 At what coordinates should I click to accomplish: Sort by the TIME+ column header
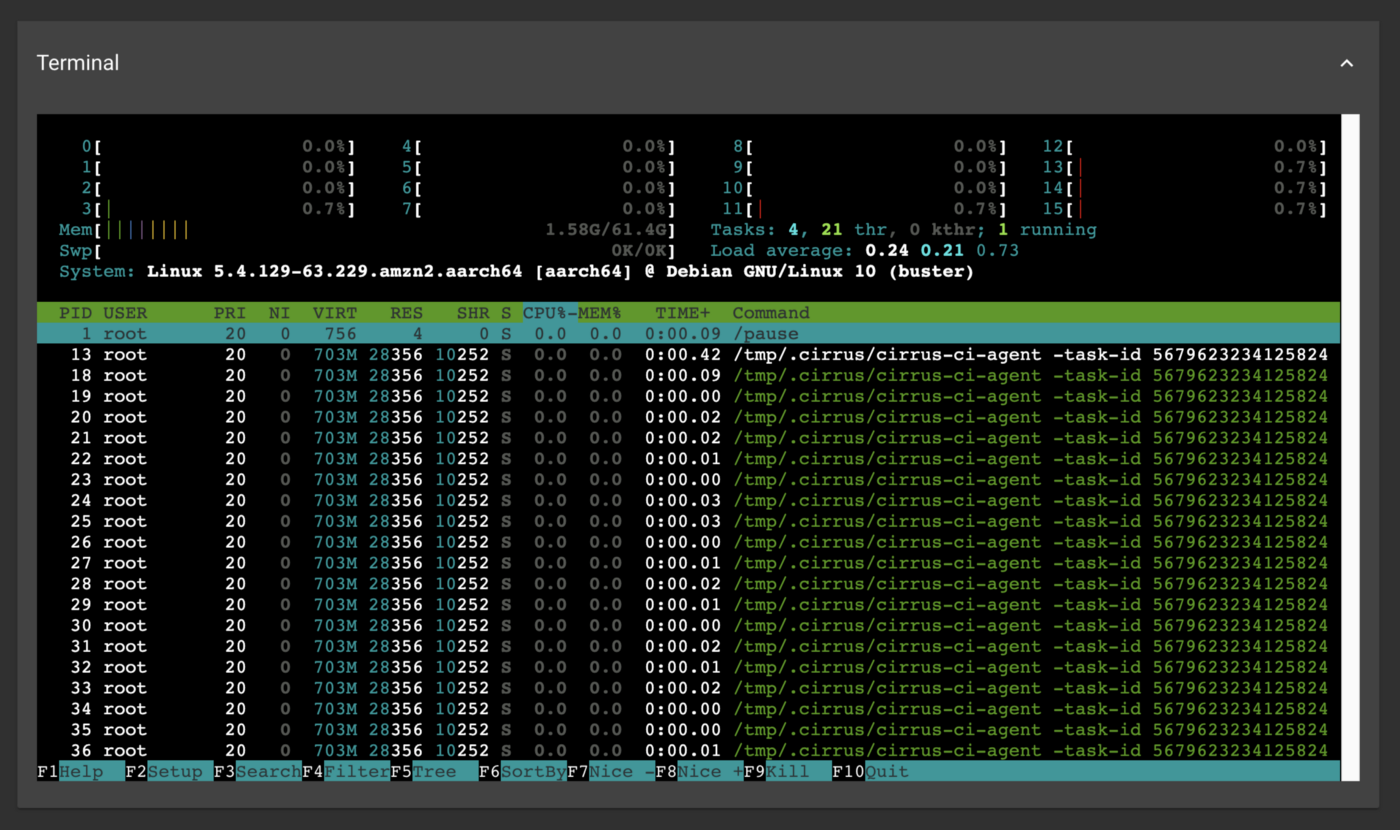point(683,313)
